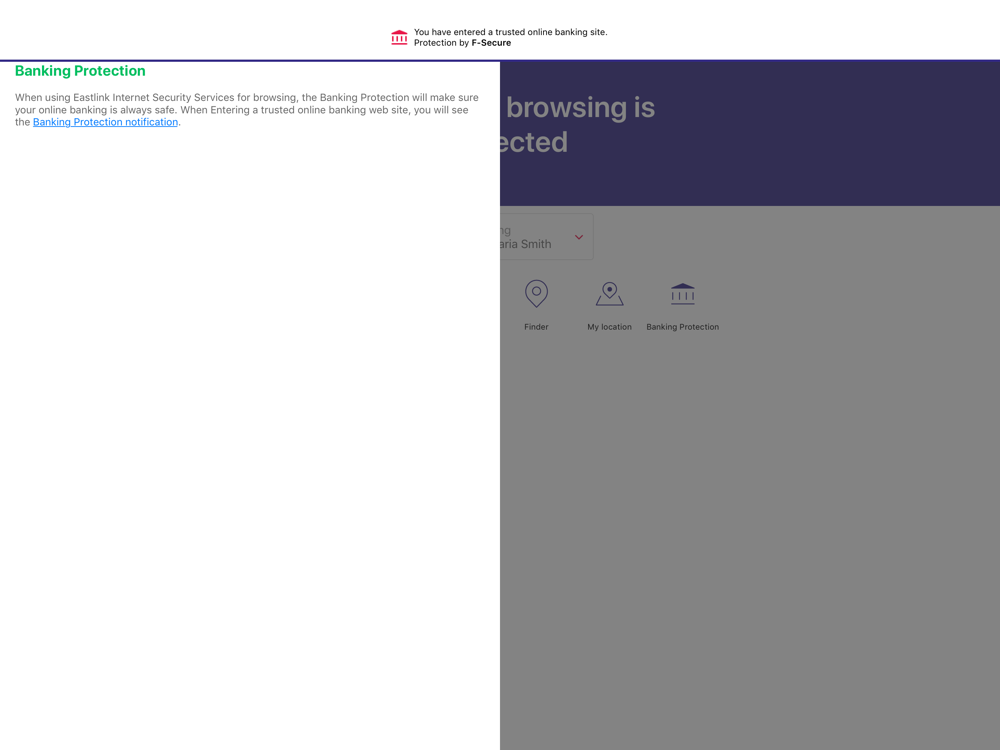Open the Banking Protection building icon
Image resolution: width=1000 pixels, height=750 pixels.
point(682,294)
